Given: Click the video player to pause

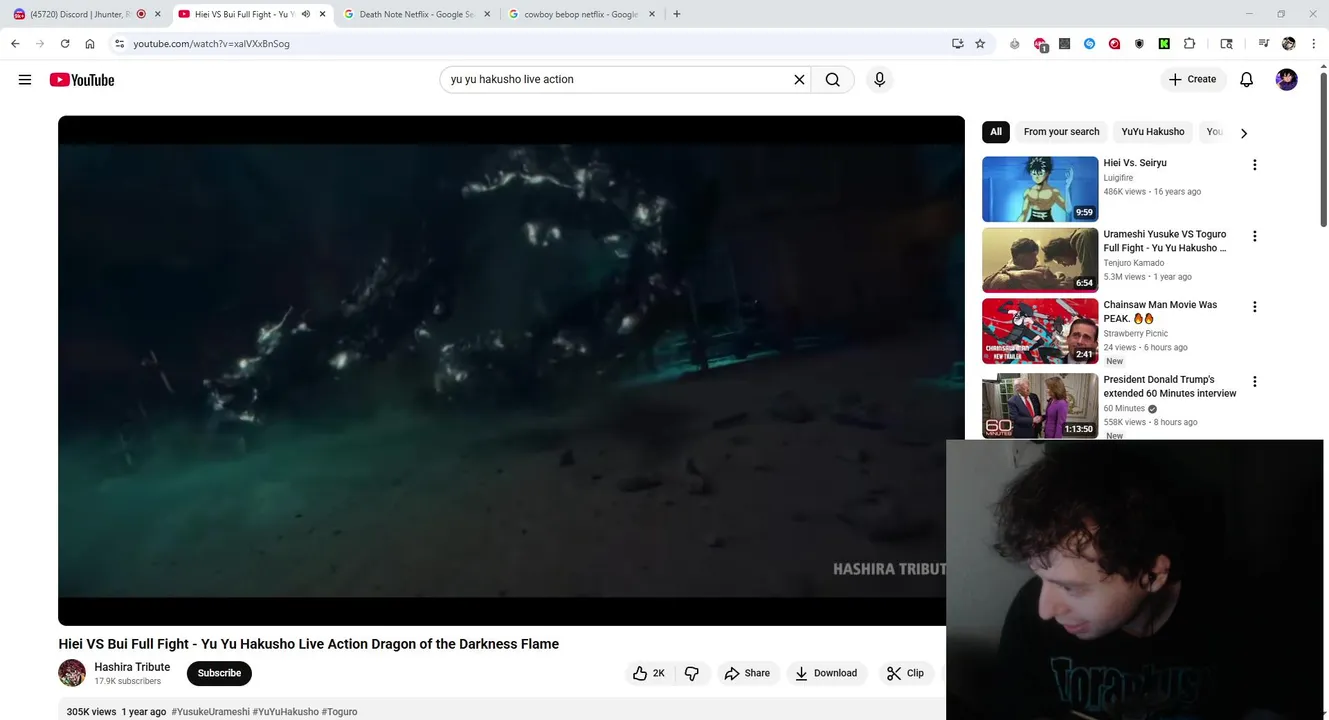Looking at the screenshot, I should [x=511, y=370].
